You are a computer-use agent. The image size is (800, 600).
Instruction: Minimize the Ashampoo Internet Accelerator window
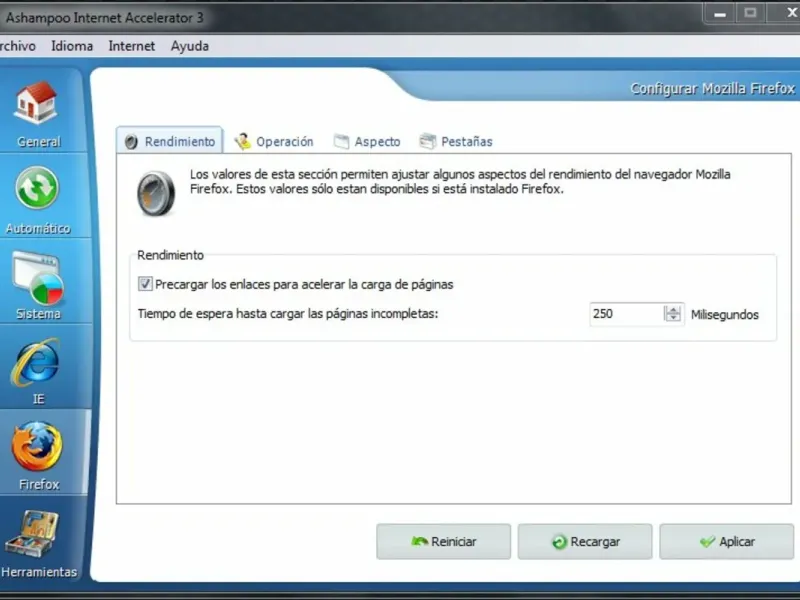[x=720, y=13]
